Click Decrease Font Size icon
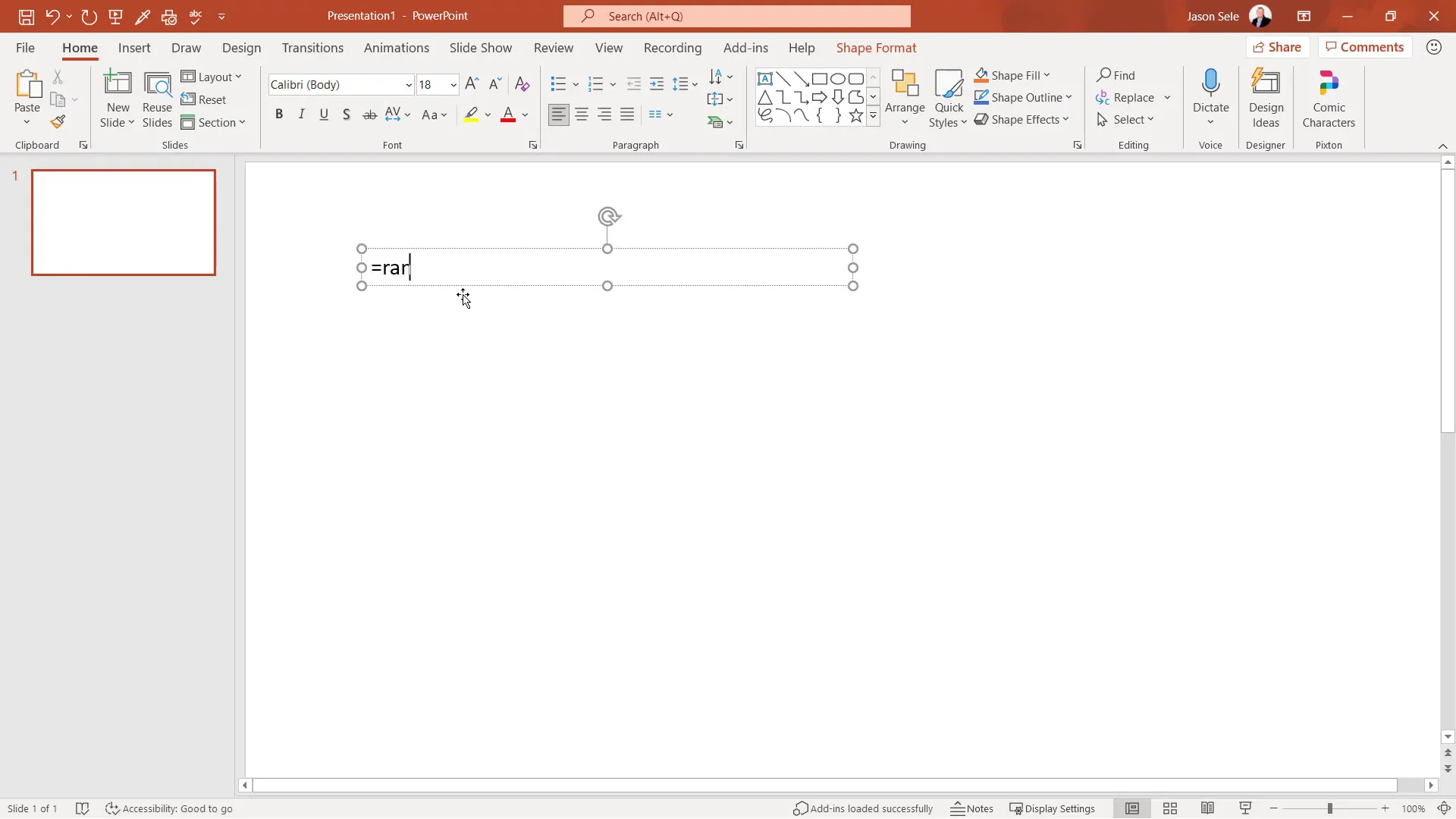Viewport: 1456px width, 819px height. point(495,84)
